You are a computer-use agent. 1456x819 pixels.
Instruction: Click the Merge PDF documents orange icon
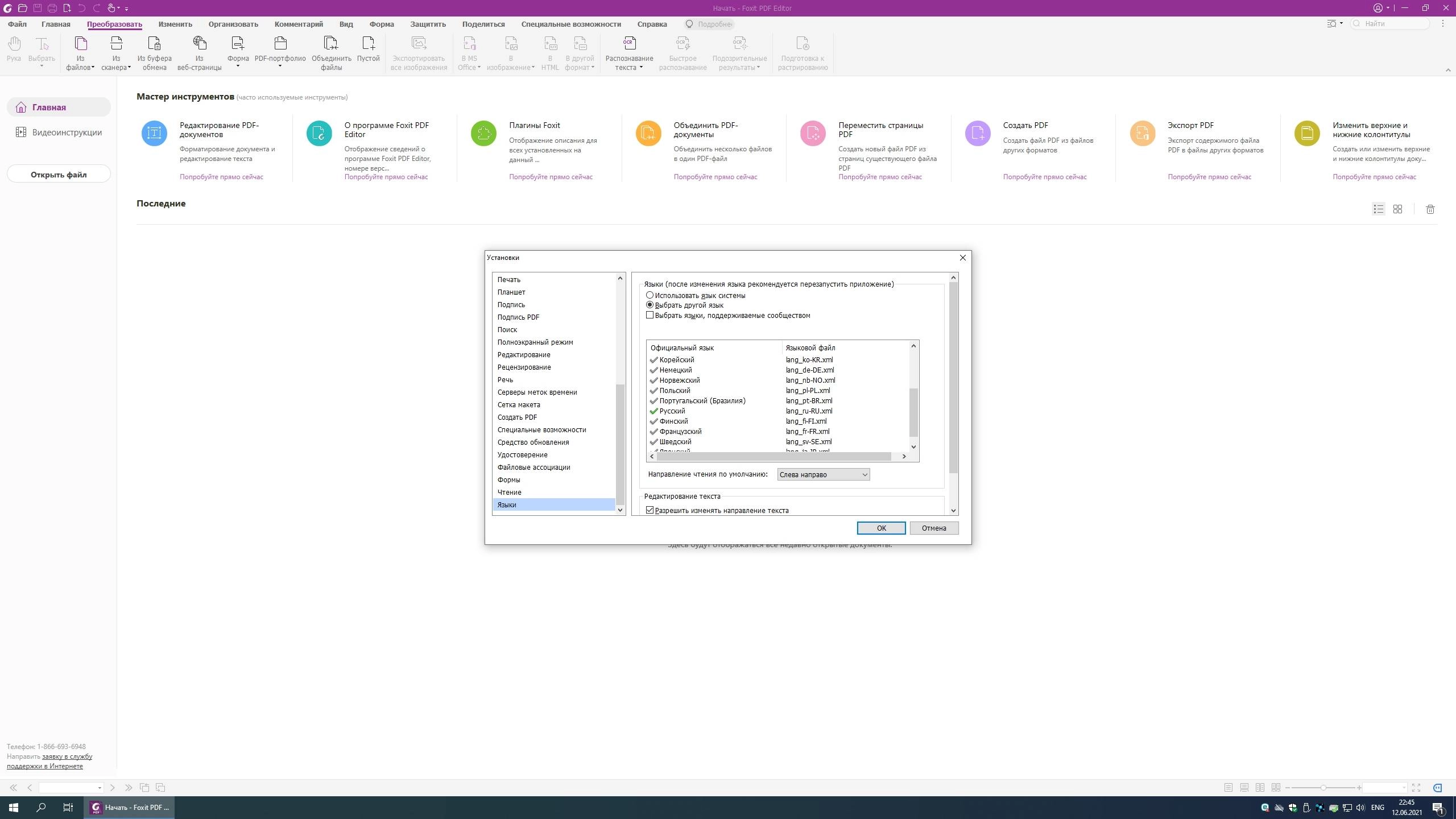point(648,133)
